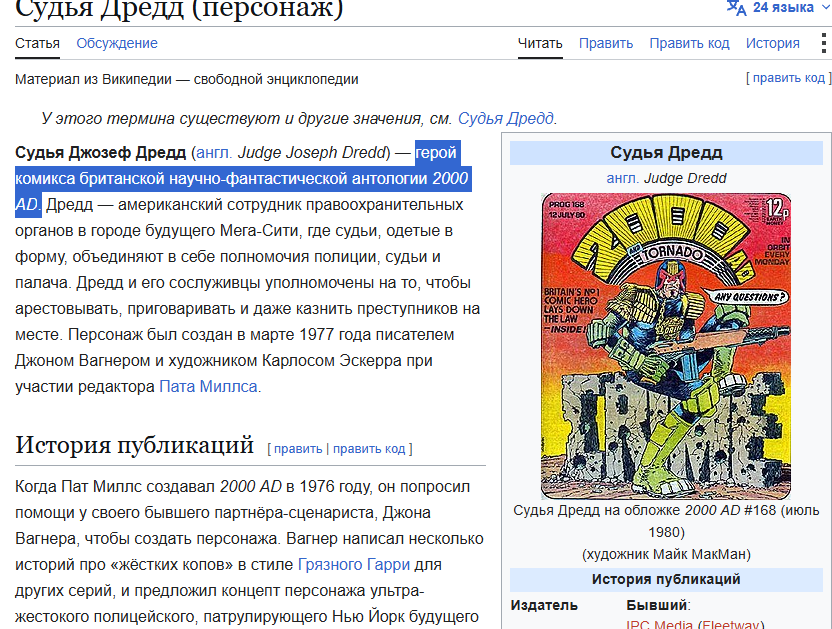Open the Править tab

[x=605, y=43]
